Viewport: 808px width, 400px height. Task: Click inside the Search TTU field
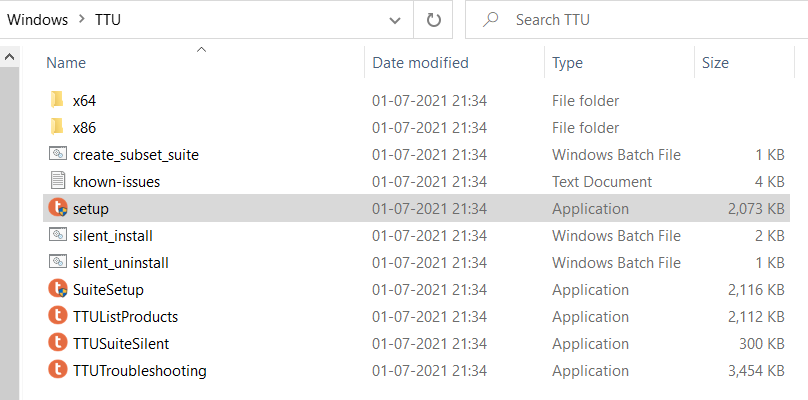[636, 20]
